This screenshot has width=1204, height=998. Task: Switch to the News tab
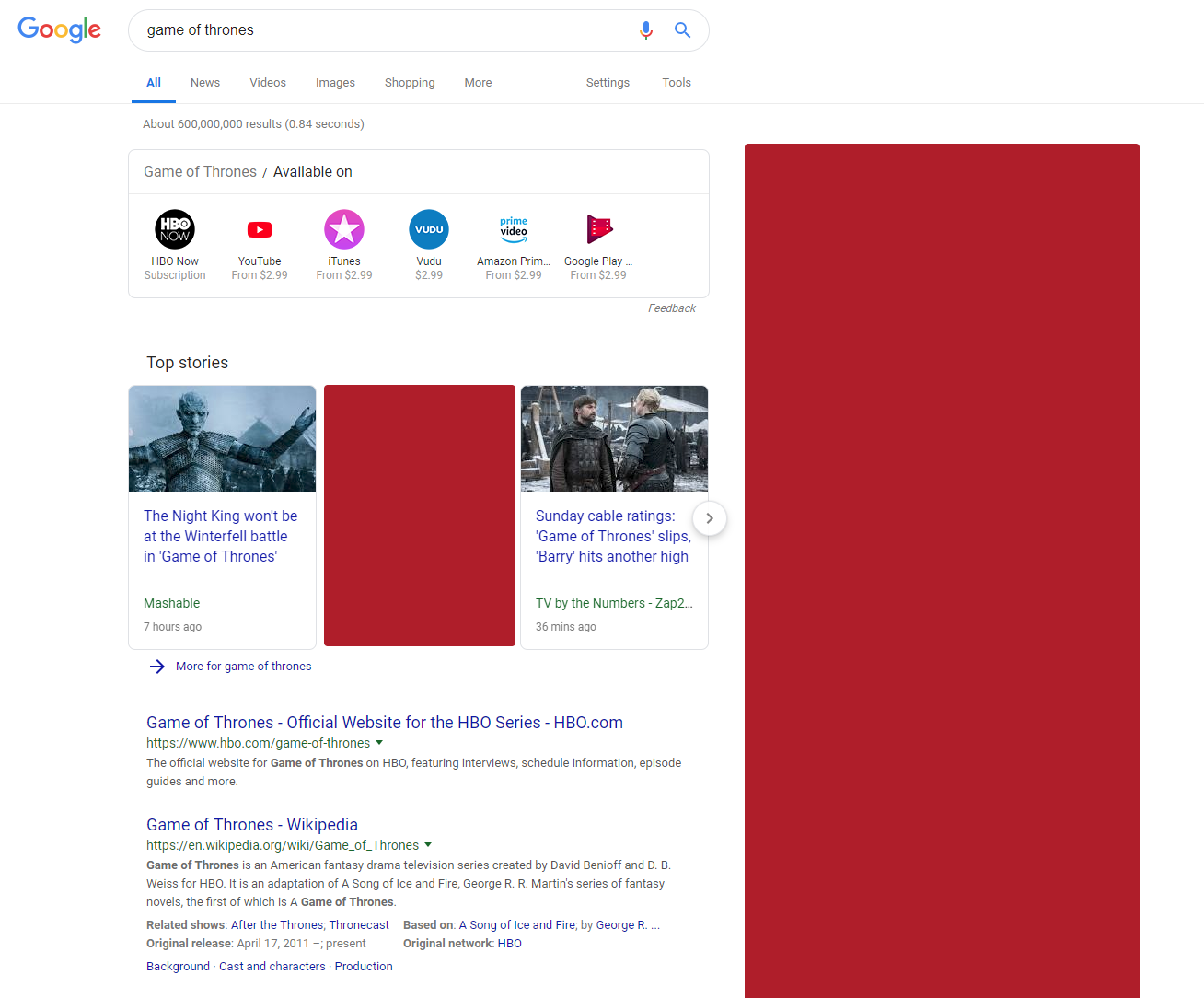pyautogui.click(x=205, y=83)
